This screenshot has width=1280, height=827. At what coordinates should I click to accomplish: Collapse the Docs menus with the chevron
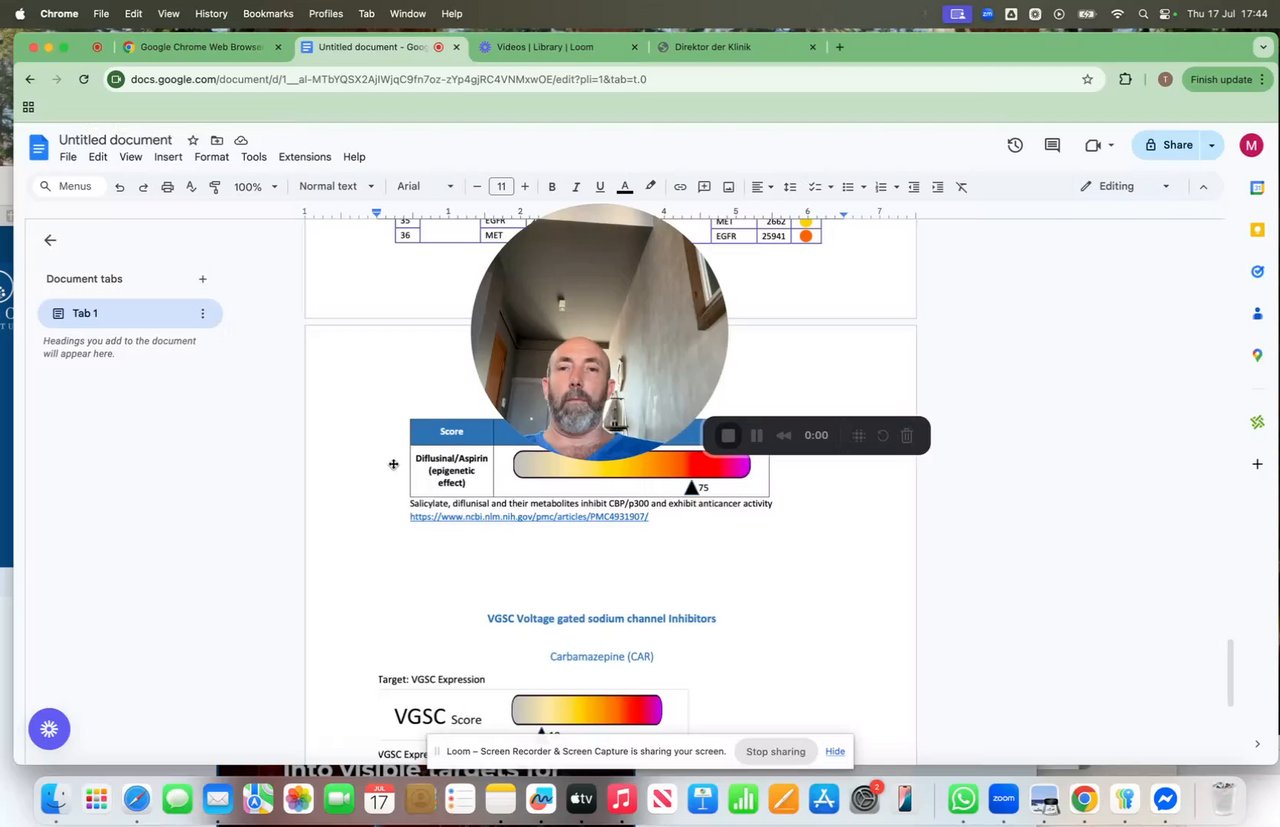coord(1203,187)
